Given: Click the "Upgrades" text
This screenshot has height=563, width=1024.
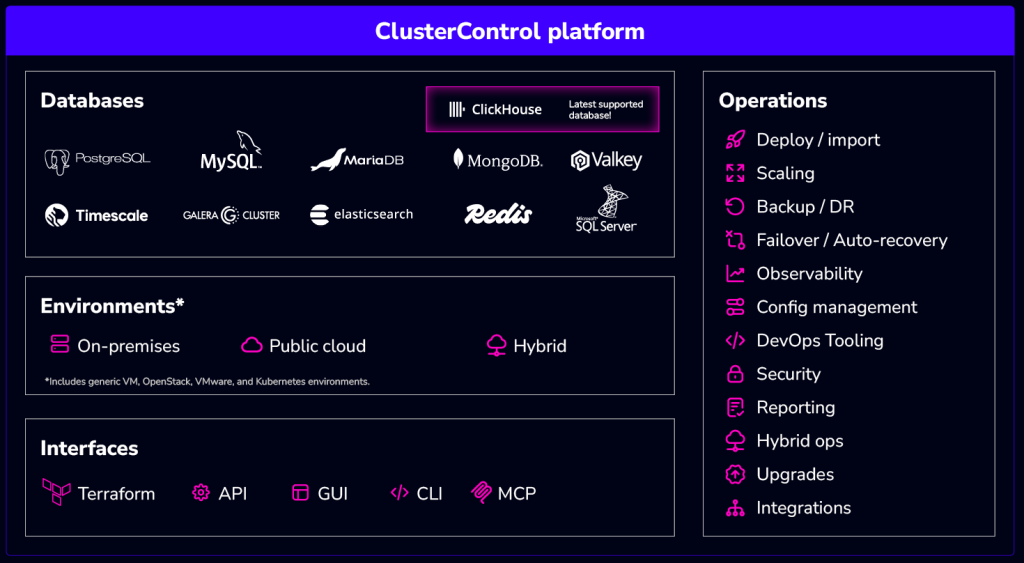Looking at the screenshot, I should click(795, 474).
